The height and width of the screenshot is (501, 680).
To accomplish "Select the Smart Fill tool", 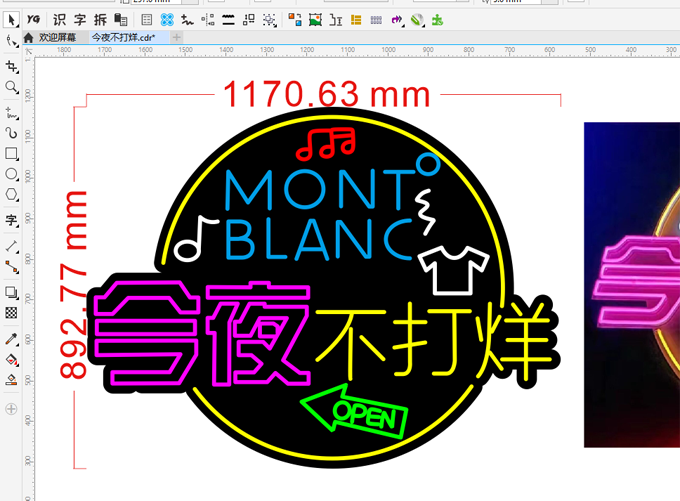I will coord(11,380).
